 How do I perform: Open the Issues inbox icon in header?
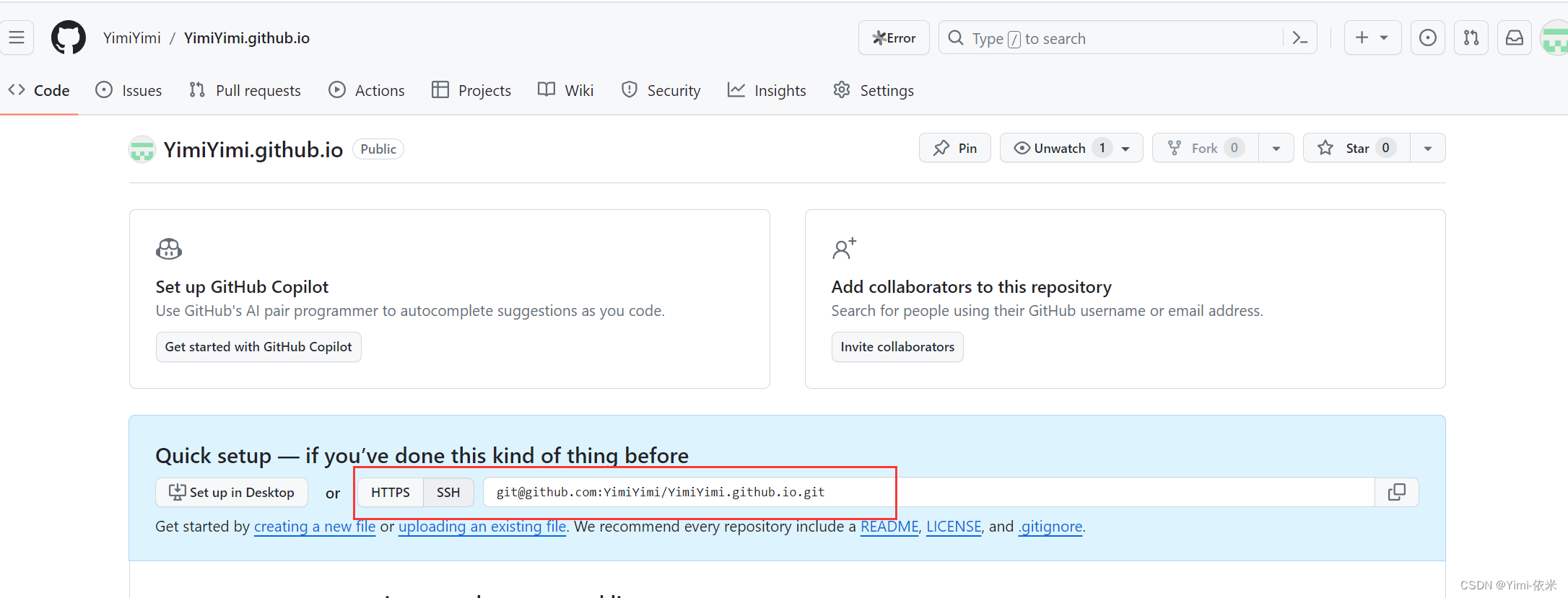click(1428, 38)
